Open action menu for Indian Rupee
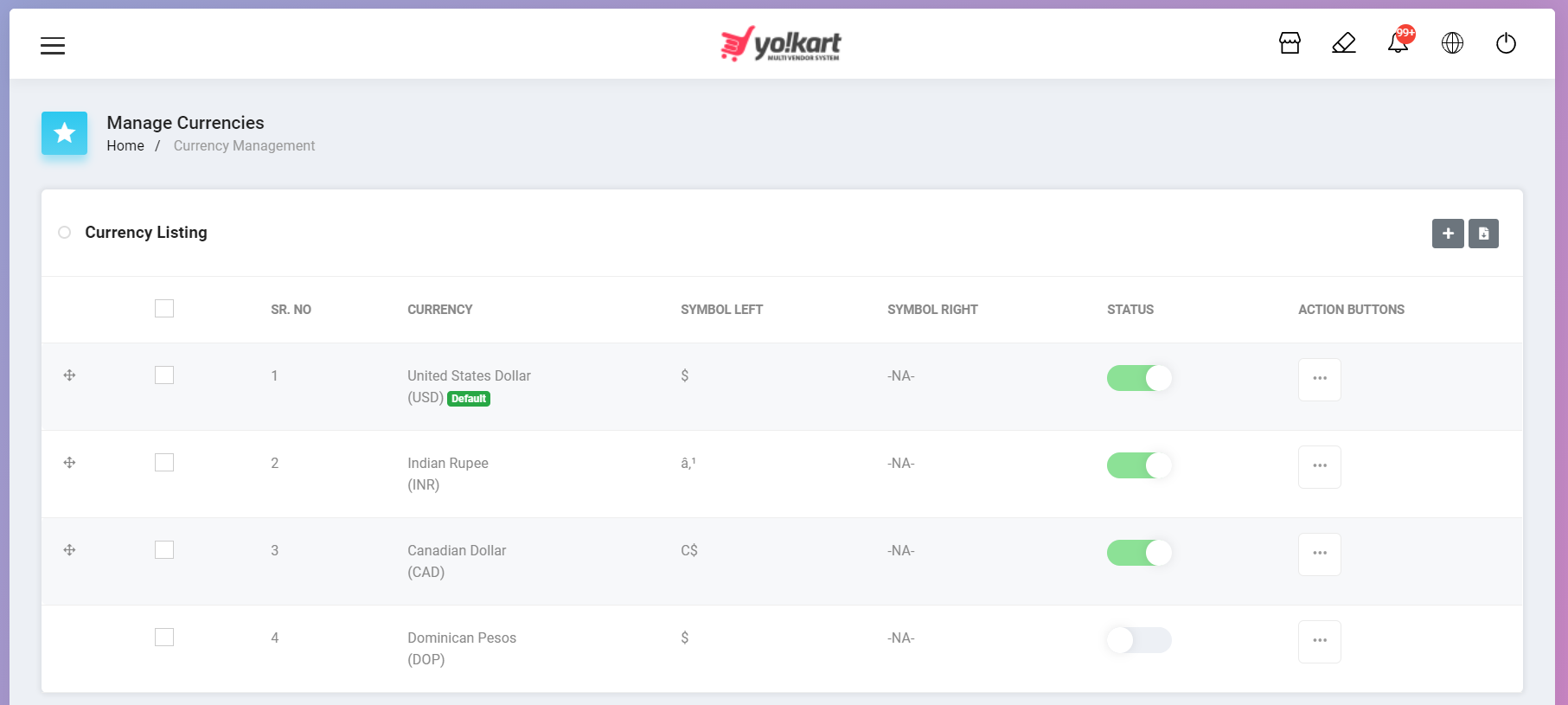This screenshot has width=1568, height=705. 1320,466
